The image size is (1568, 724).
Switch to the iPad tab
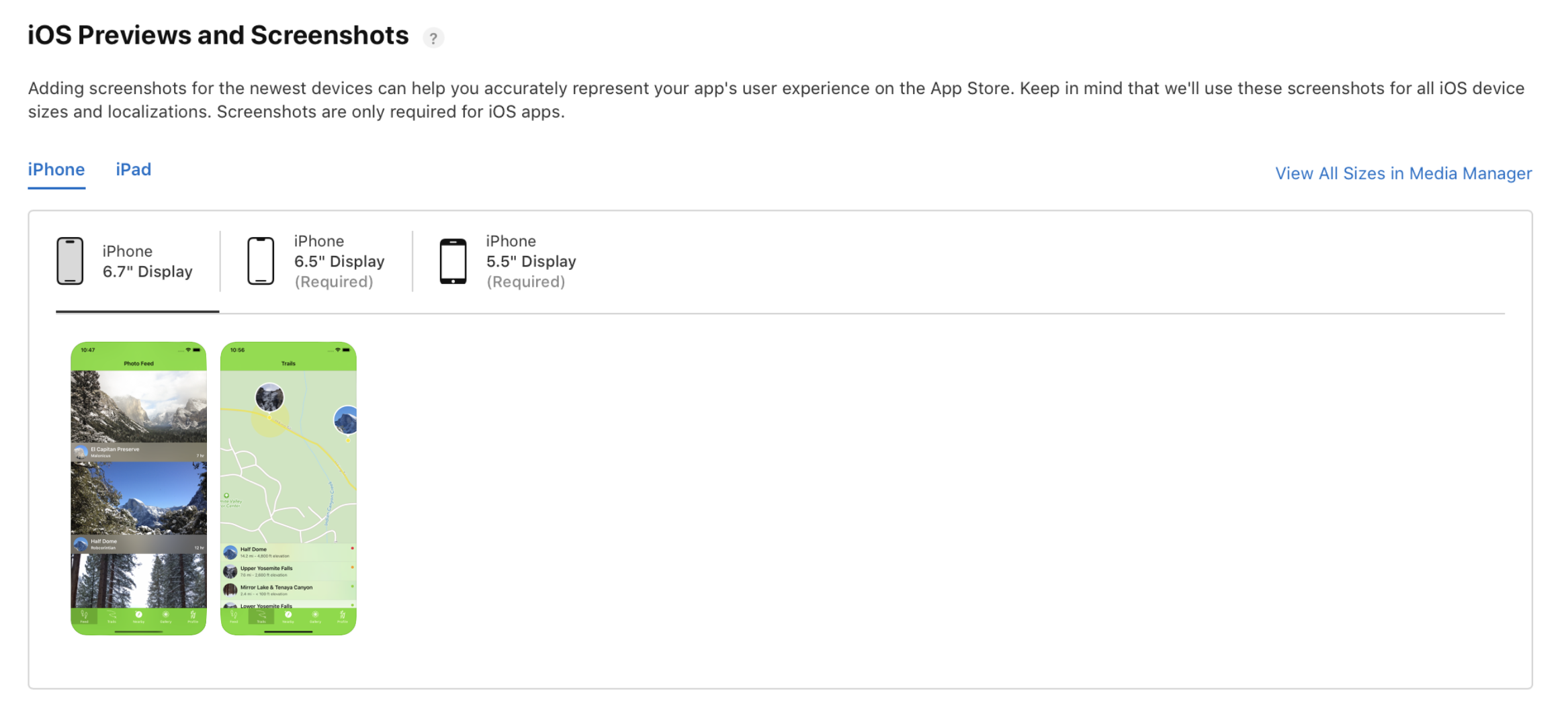pyautogui.click(x=133, y=169)
